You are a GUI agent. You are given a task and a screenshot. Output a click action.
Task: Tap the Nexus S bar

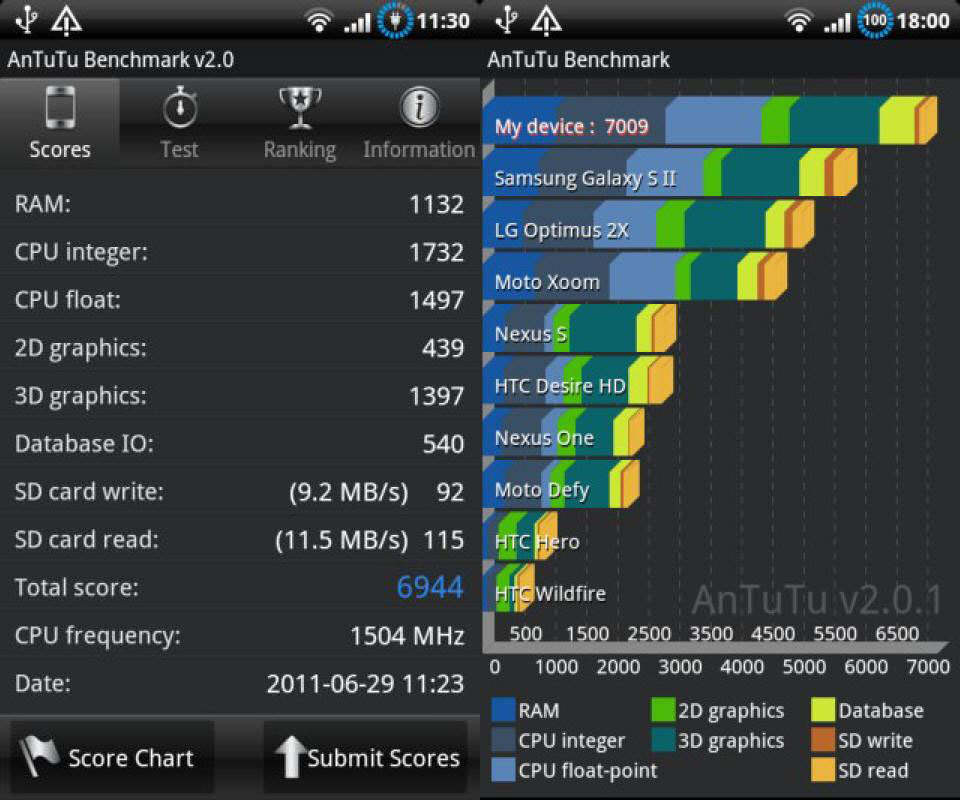click(580, 328)
